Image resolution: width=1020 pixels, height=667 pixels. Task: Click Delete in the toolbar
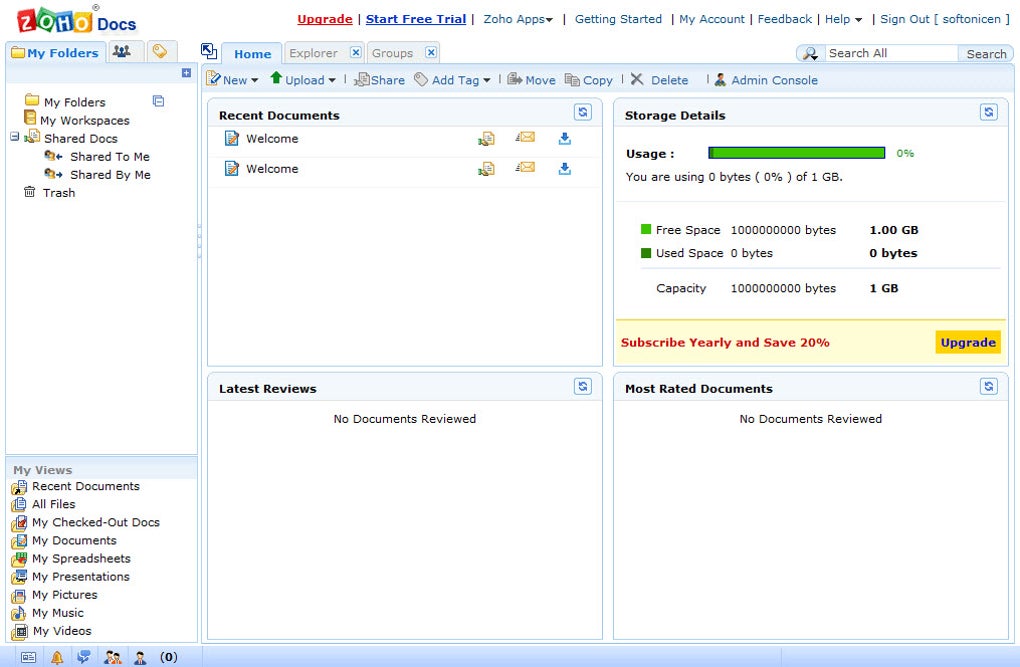click(x=659, y=79)
